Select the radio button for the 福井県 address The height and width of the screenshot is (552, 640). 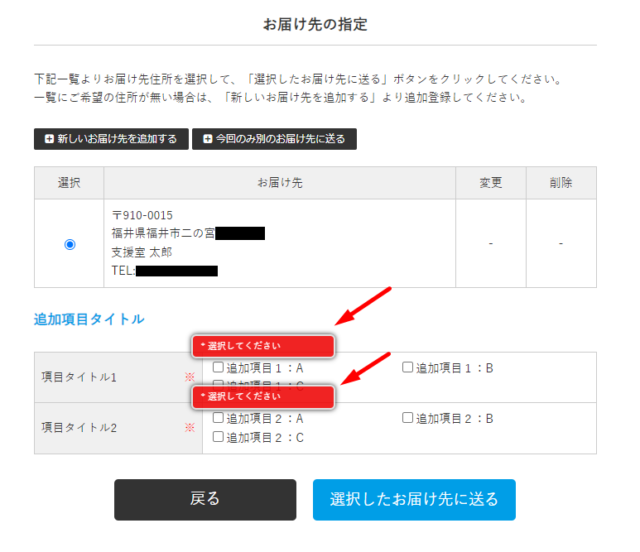click(69, 244)
